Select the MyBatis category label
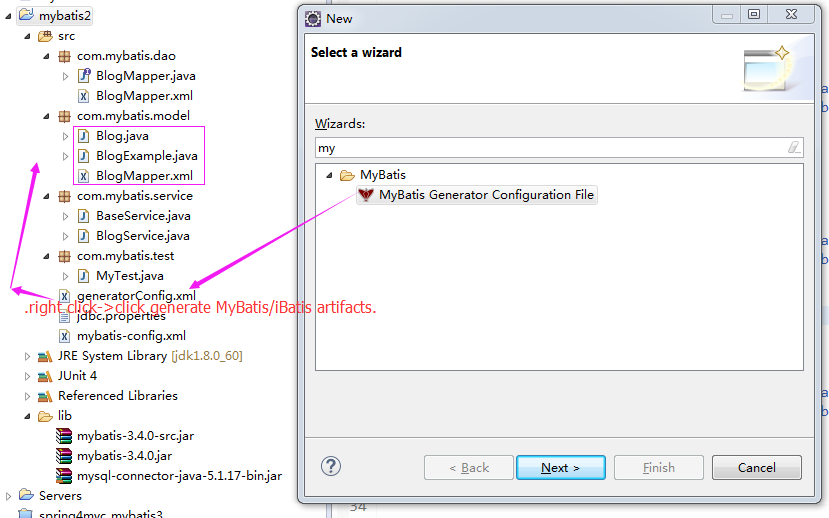The height and width of the screenshot is (518, 829). click(x=383, y=175)
